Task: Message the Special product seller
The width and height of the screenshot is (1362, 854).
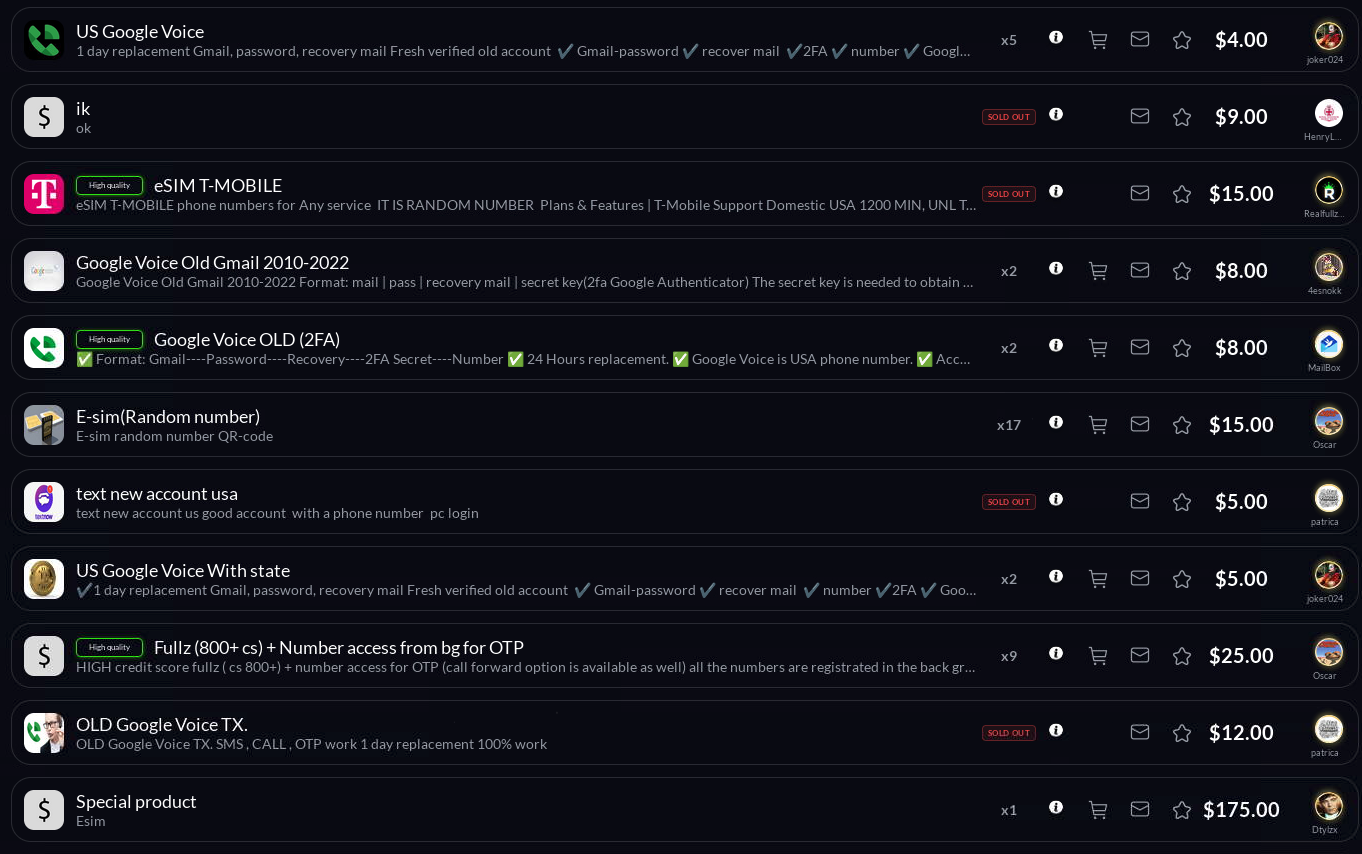Action: point(1140,809)
